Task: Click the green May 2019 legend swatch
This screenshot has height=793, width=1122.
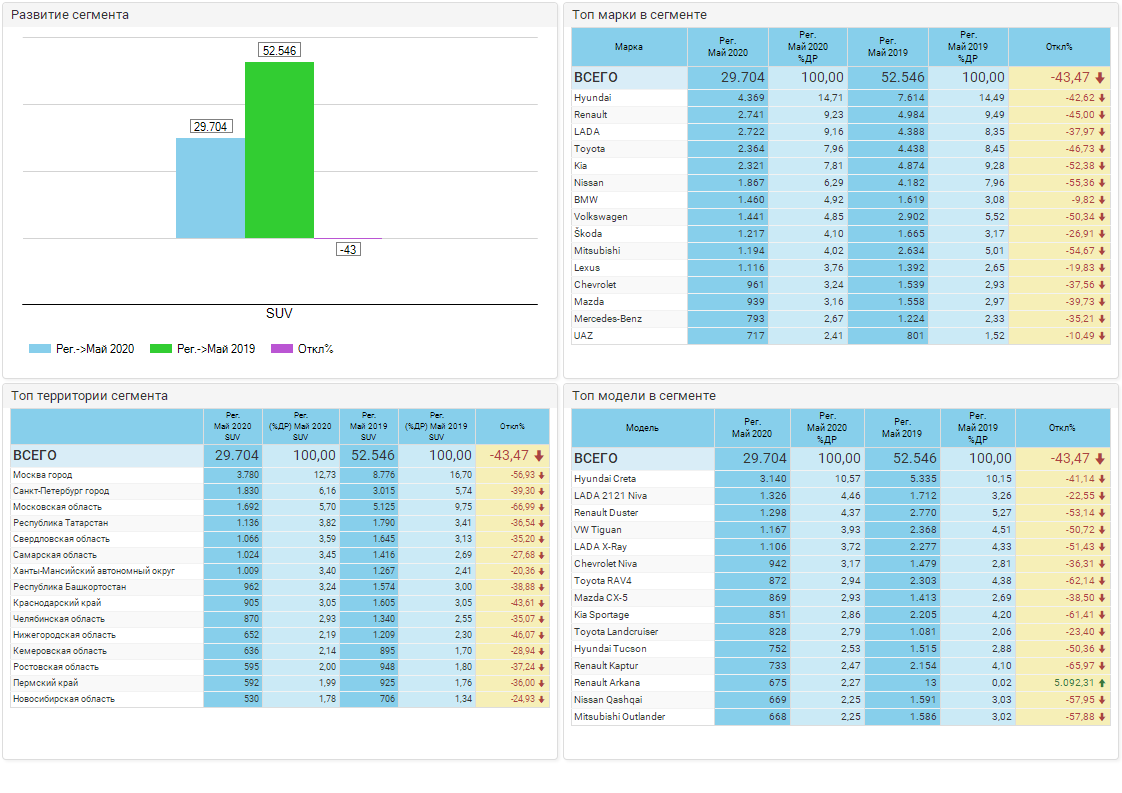Action: coord(160,349)
